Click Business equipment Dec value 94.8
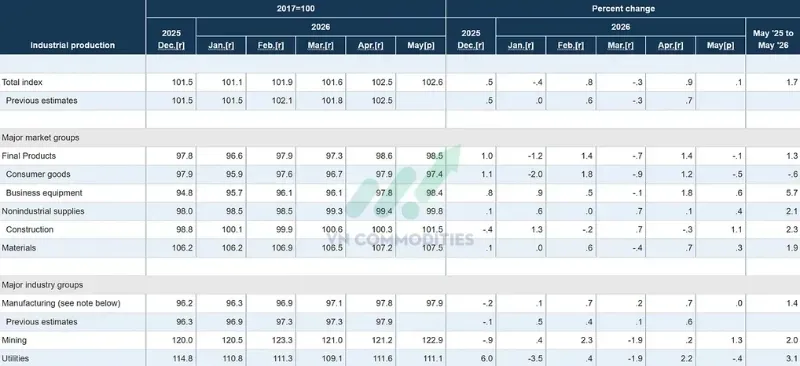The image size is (800, 366). [x=185, y=193]
